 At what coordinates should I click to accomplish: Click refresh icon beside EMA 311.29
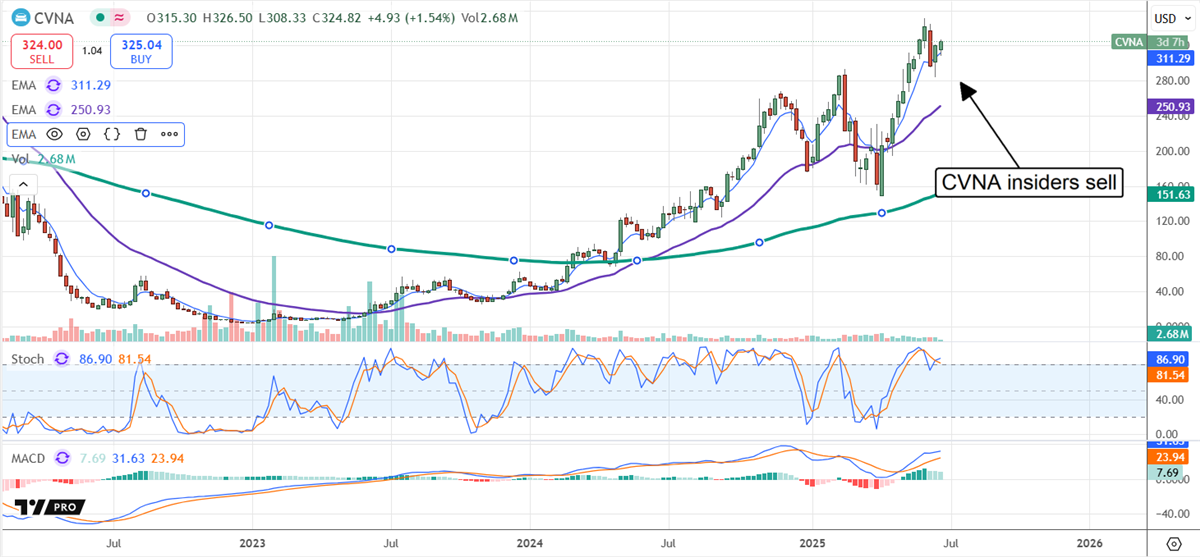54,86
